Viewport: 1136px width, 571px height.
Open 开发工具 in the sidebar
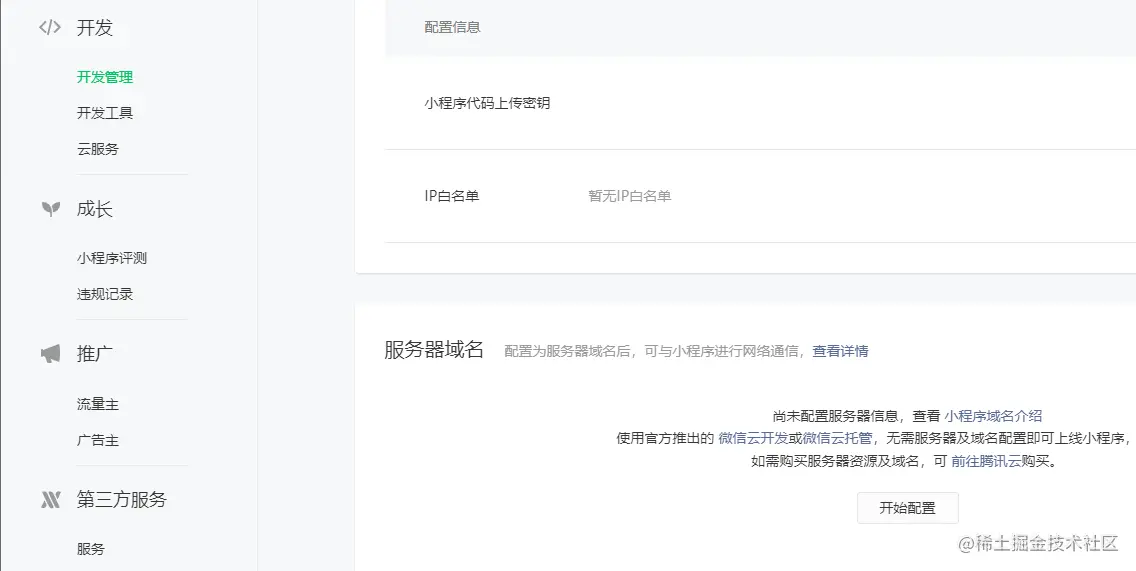(x=105, y=113)
